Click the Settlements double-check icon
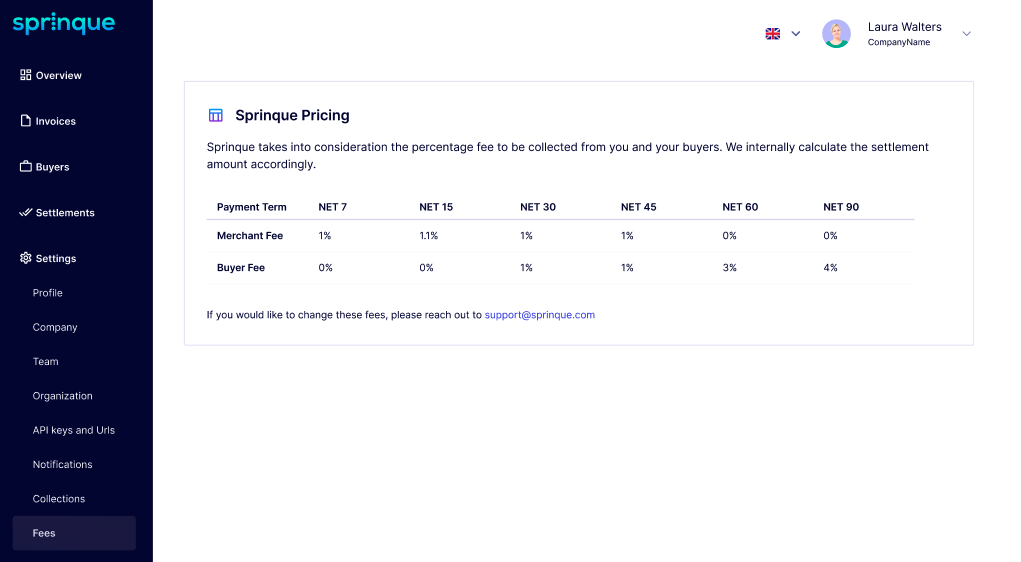This screenshot has width=1021, height=562. coord(26,213)
